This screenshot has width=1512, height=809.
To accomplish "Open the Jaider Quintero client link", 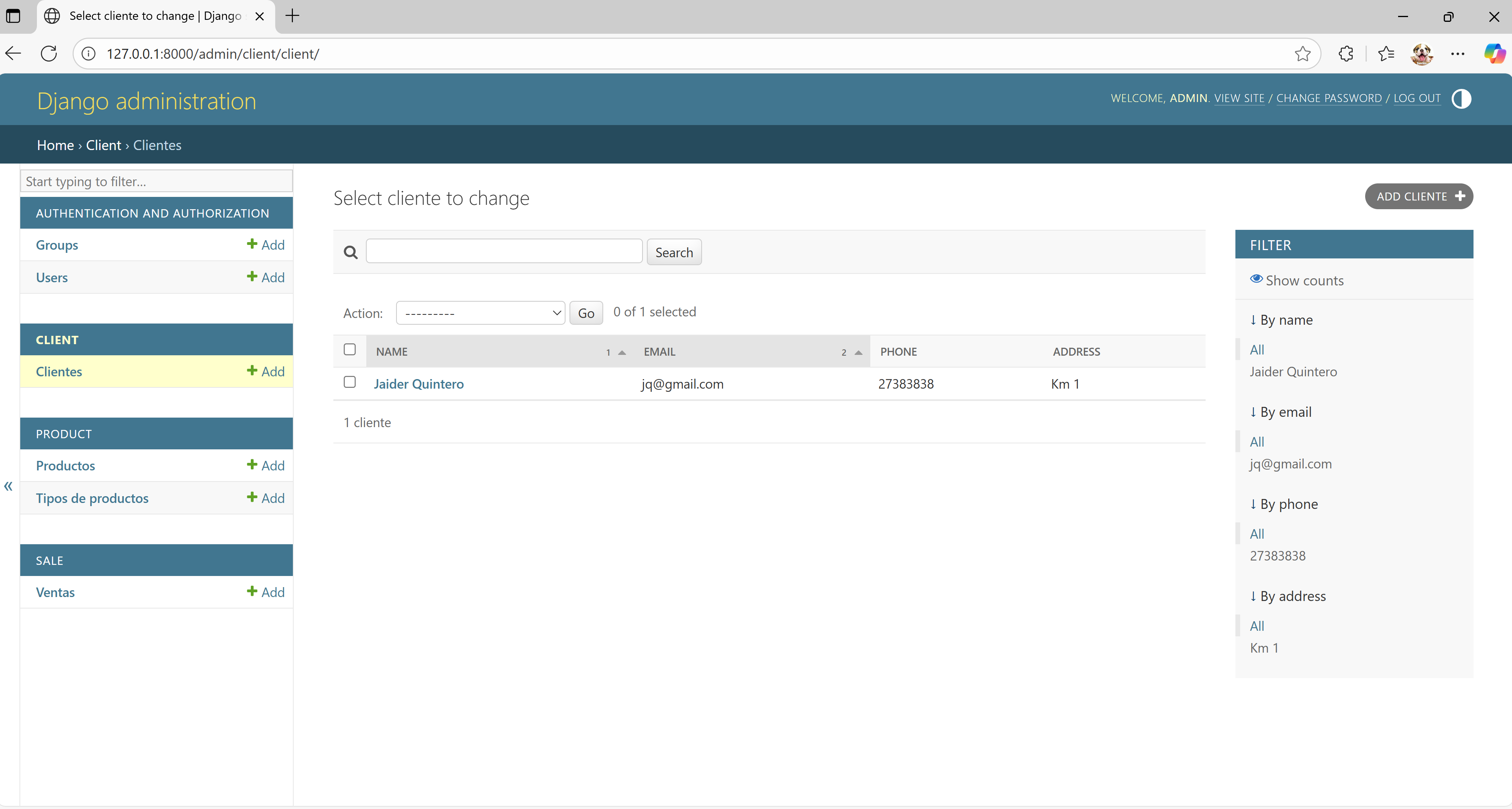I will 419,384.
